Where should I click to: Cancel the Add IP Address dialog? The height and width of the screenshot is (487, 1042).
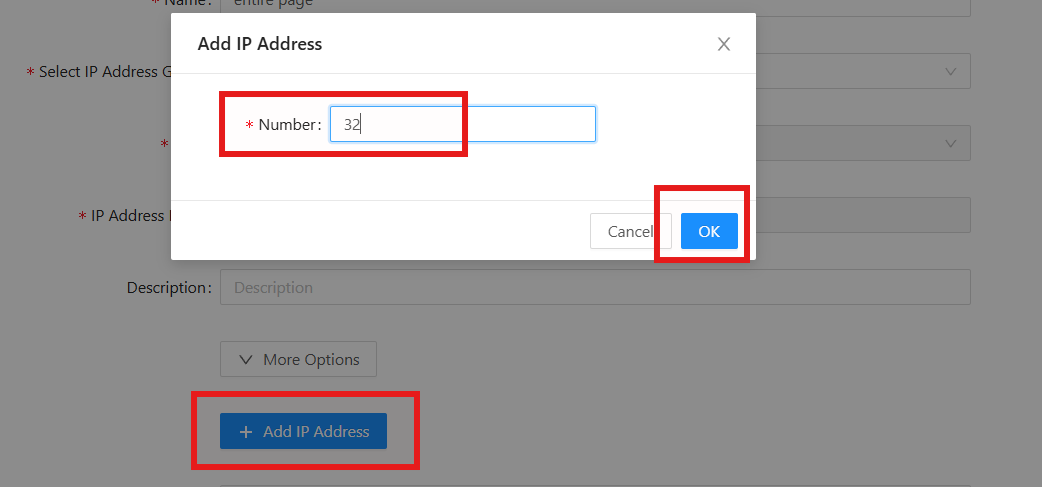[x=630, y=231]
